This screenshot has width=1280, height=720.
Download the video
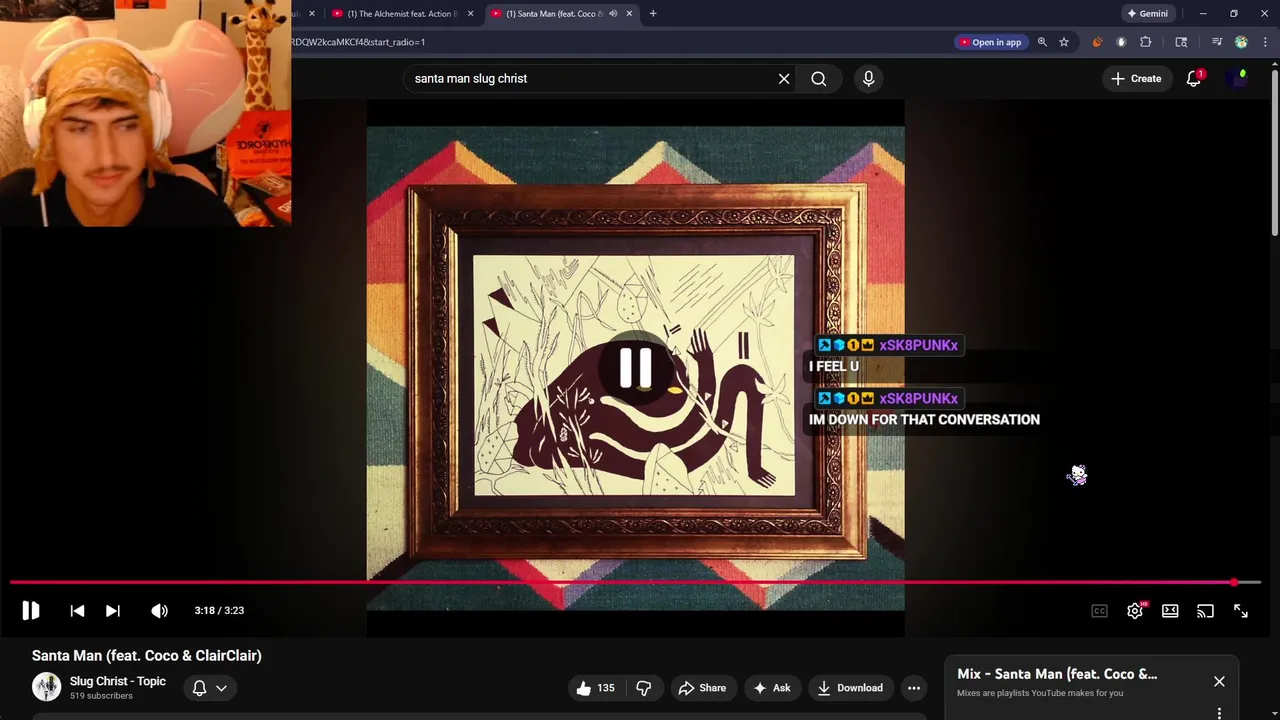point(850,688)
